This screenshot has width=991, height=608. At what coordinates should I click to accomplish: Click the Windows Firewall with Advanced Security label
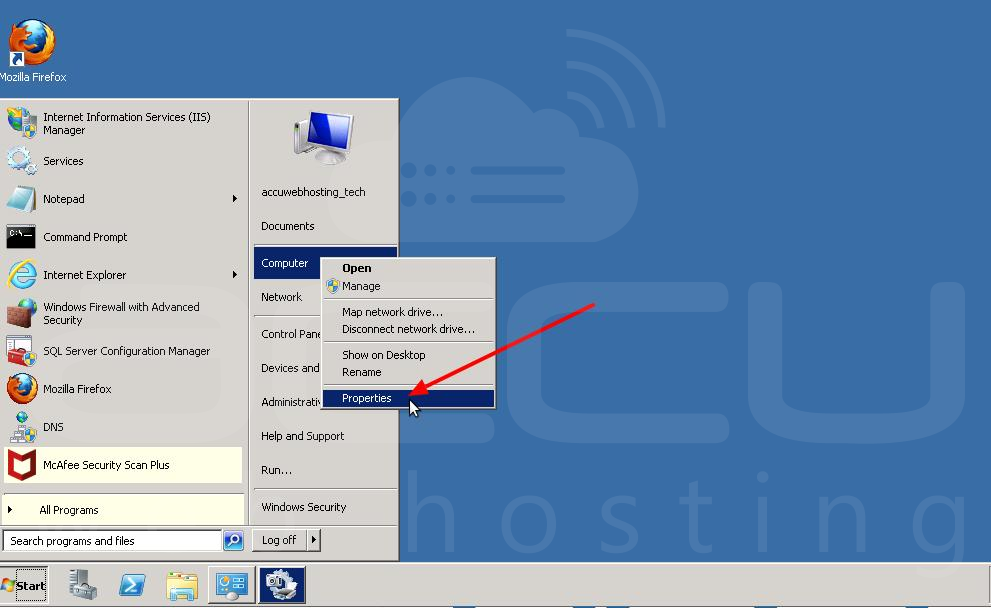tap(121, 313)
